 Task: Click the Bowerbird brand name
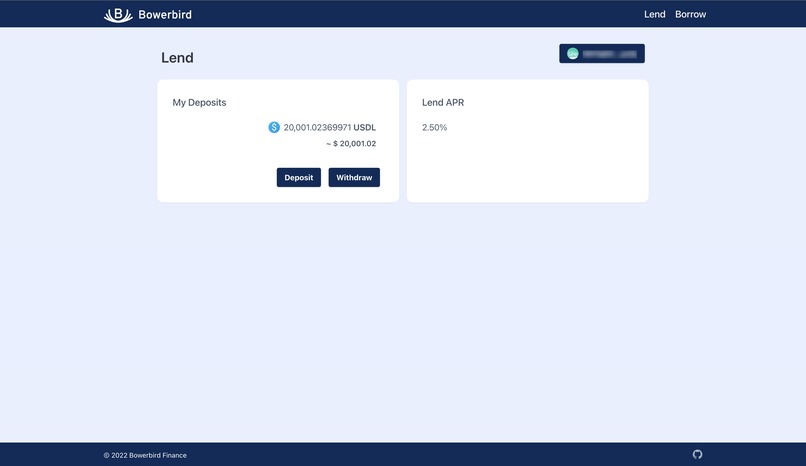[x=165, y=14]
